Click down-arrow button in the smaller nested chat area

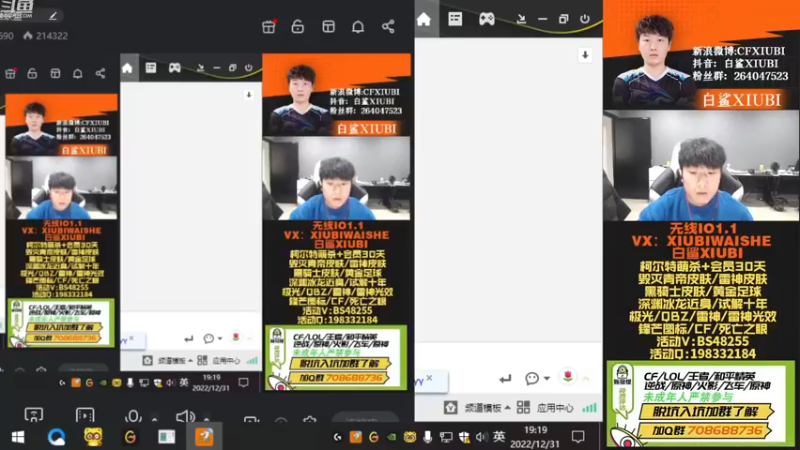(248, 95)
